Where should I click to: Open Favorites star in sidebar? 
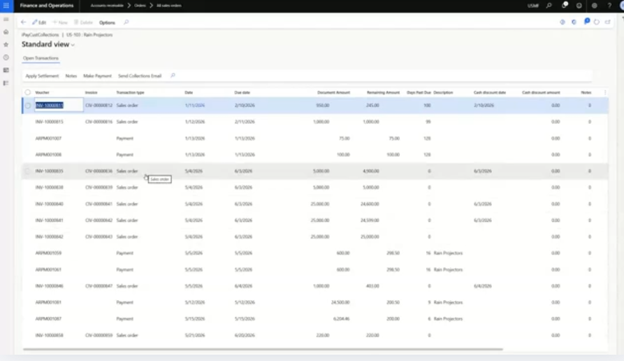(6, 45)
